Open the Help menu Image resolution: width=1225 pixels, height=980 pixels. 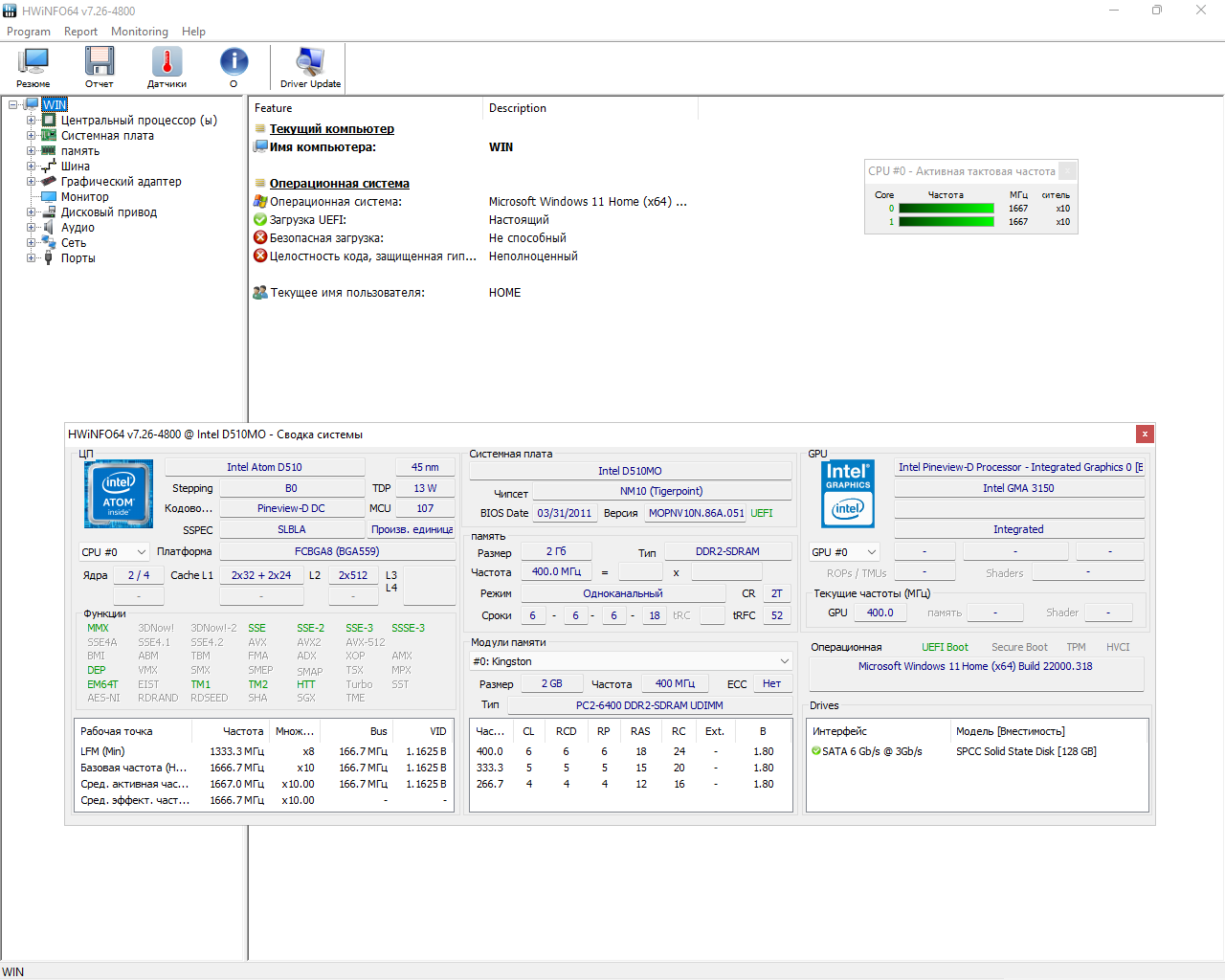point(194,32)
